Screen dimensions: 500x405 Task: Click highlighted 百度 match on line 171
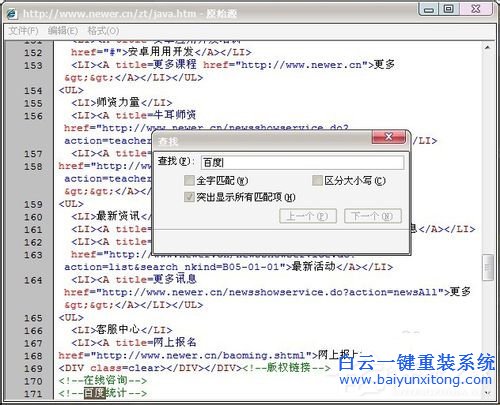(x=94, y=393)
